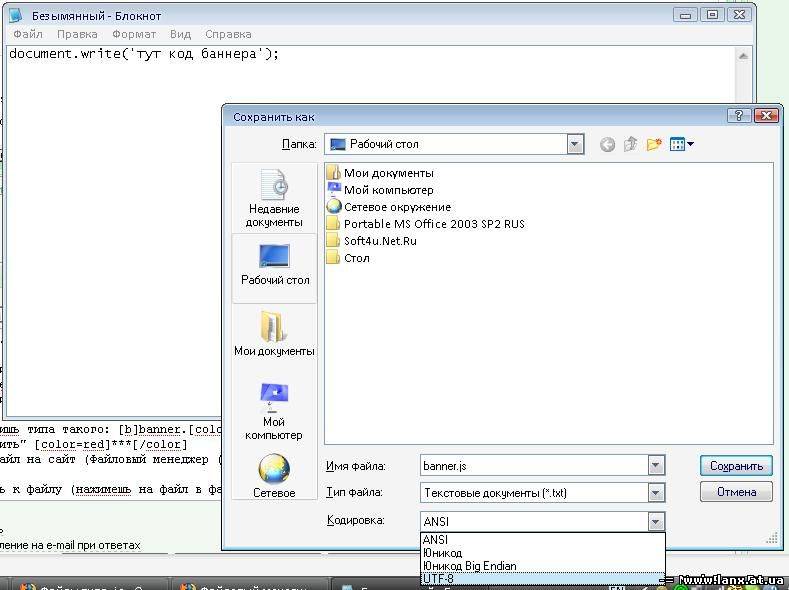Image resolution: width=789 pixels, height=590 pixels.
Task: Expand the Имя файла dropdown arrow
Action: coord(655,466)
